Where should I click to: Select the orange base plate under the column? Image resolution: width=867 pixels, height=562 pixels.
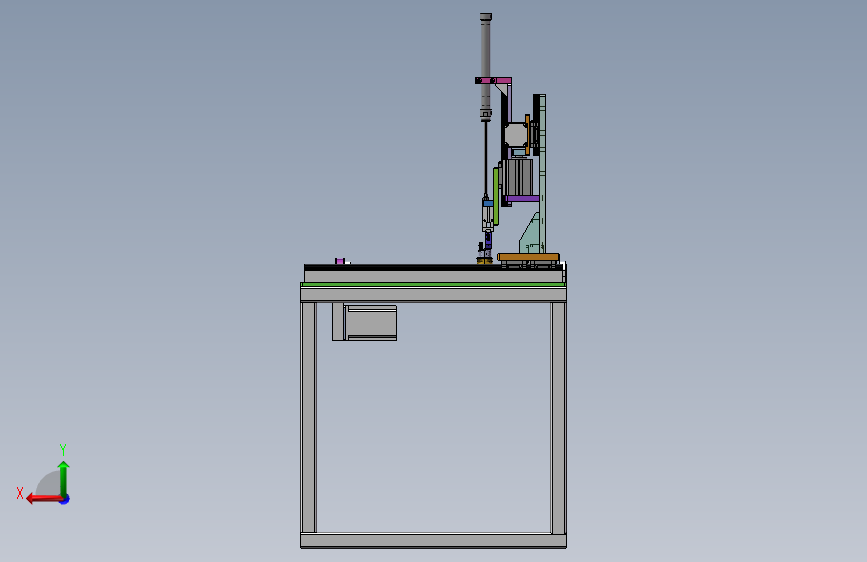coord(529,257)
